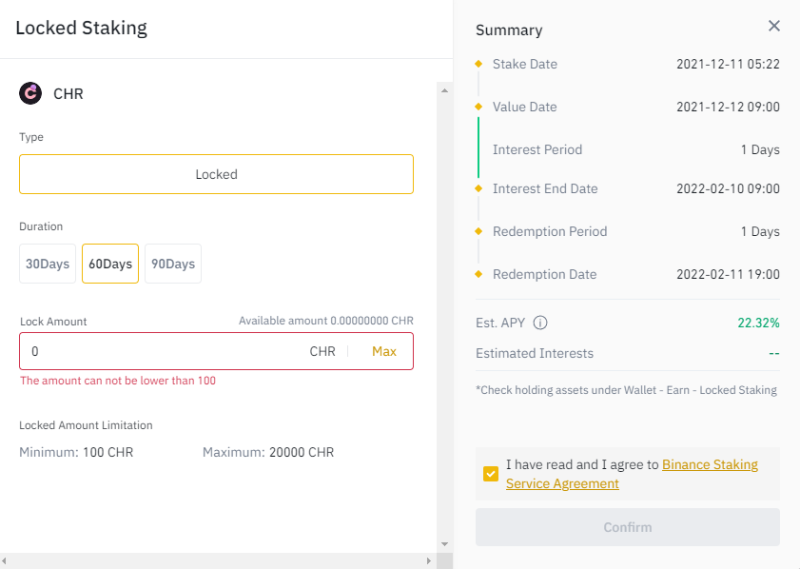Click the Stake Date value 2021-12-11 05:22
Image resolution: width=800 pixels, height=569 pixels.
pos(728,64)
